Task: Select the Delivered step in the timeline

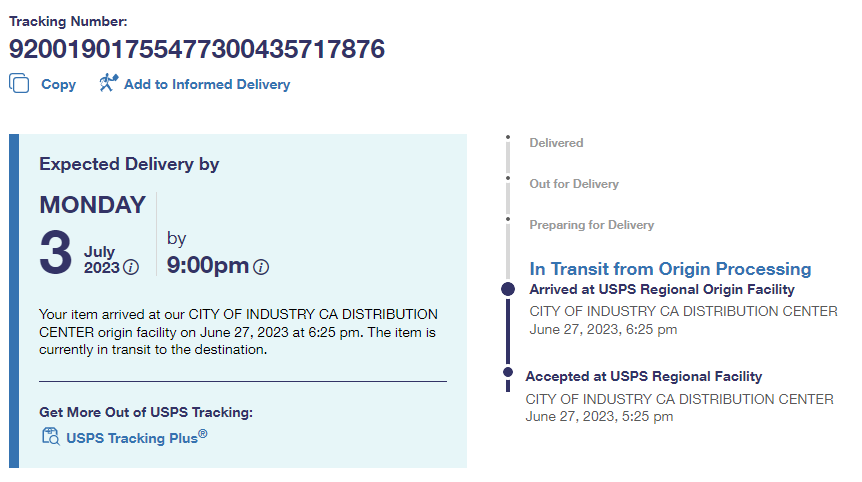Action: coord(556,143)
